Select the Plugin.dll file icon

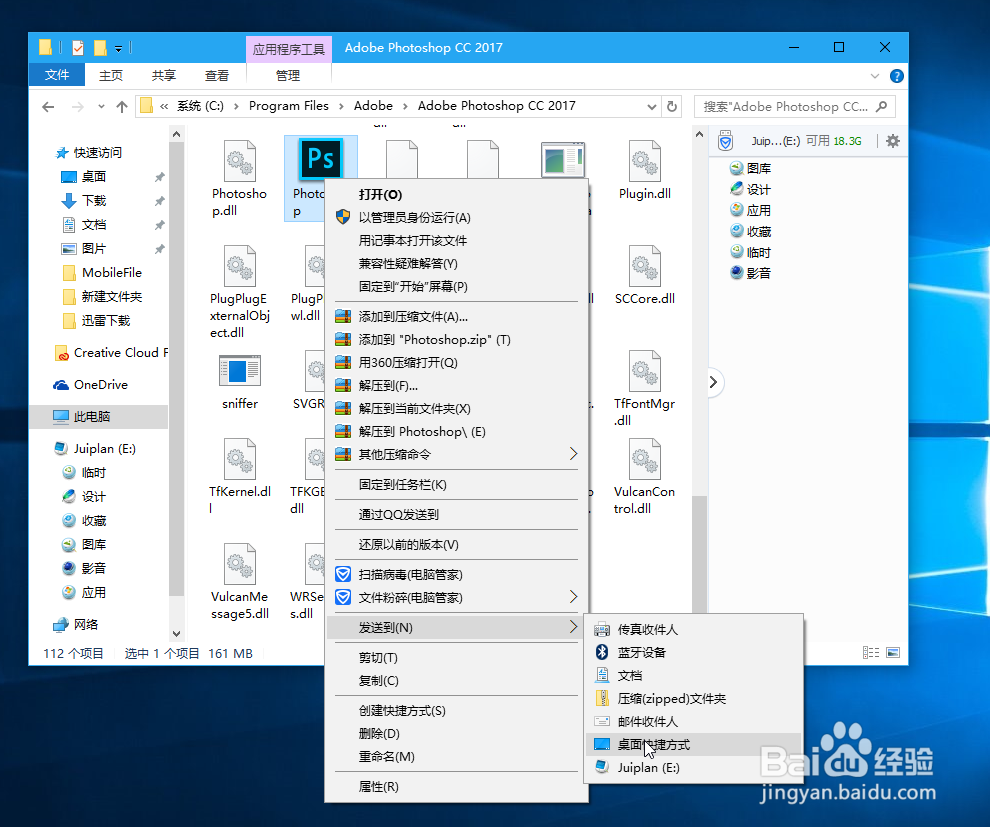(x=645, y=161)
